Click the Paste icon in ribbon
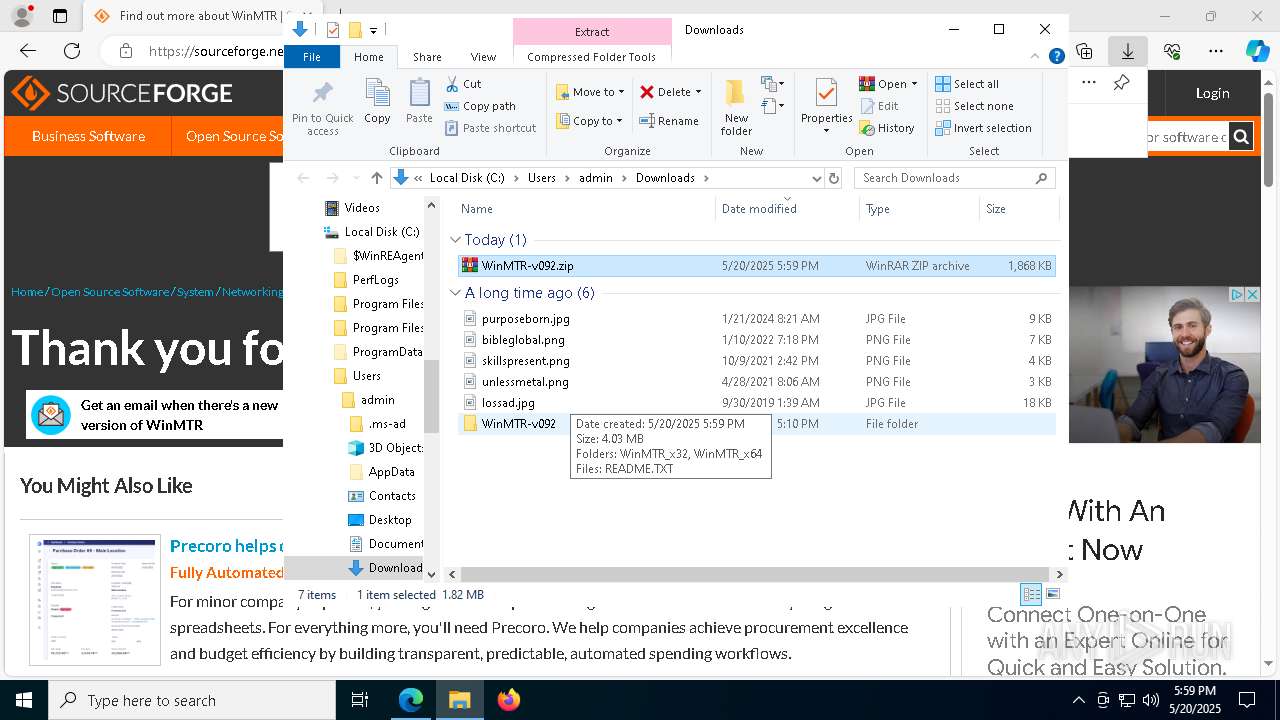This screenshot has width=1280, height=720. (x=419, y=94)
